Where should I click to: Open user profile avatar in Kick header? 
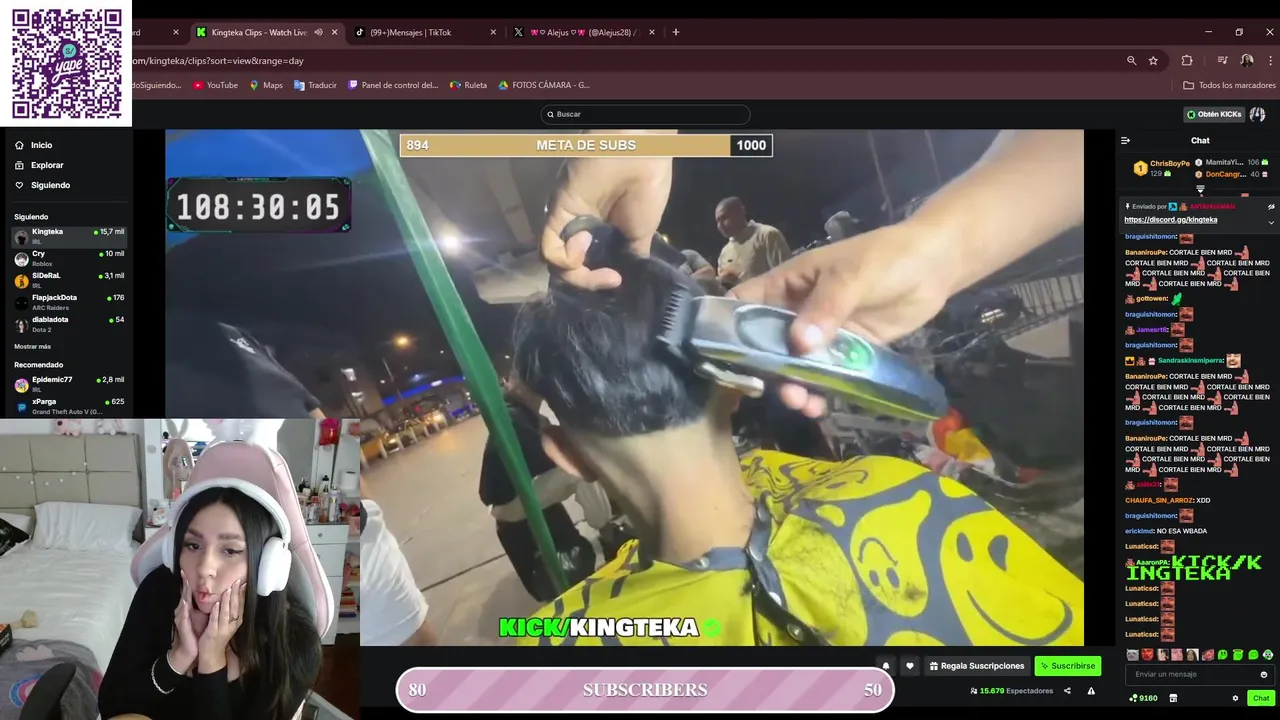pos(1258,114)
